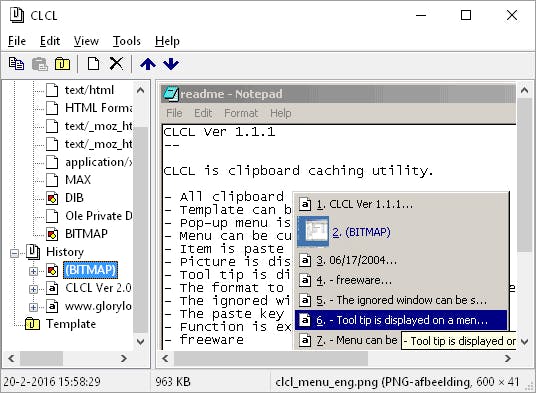Move item up with blue arrow
536x393 pixels.
pos(148,64)
